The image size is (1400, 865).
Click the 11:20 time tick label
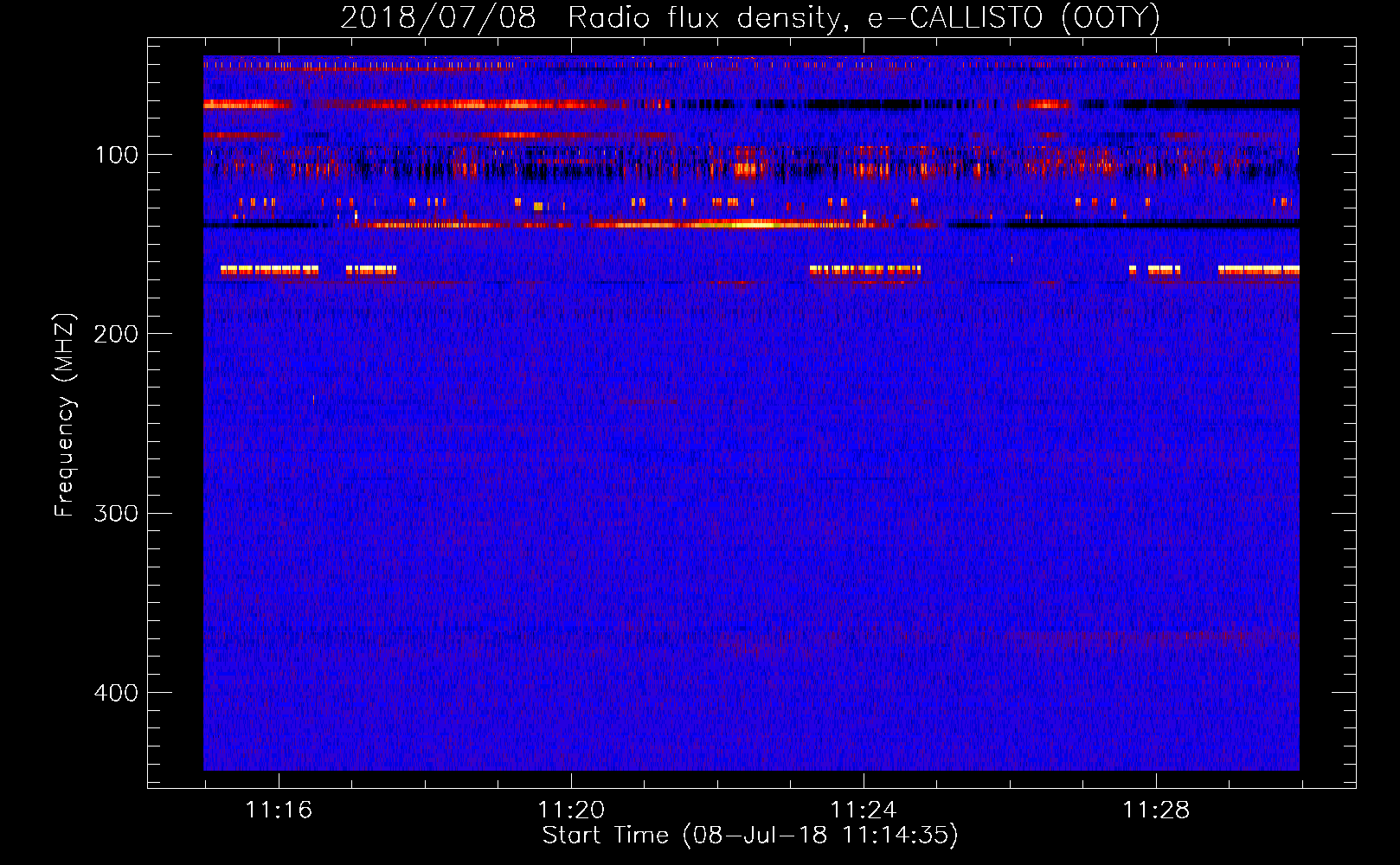pyautogui.click(x=571, y=811)
